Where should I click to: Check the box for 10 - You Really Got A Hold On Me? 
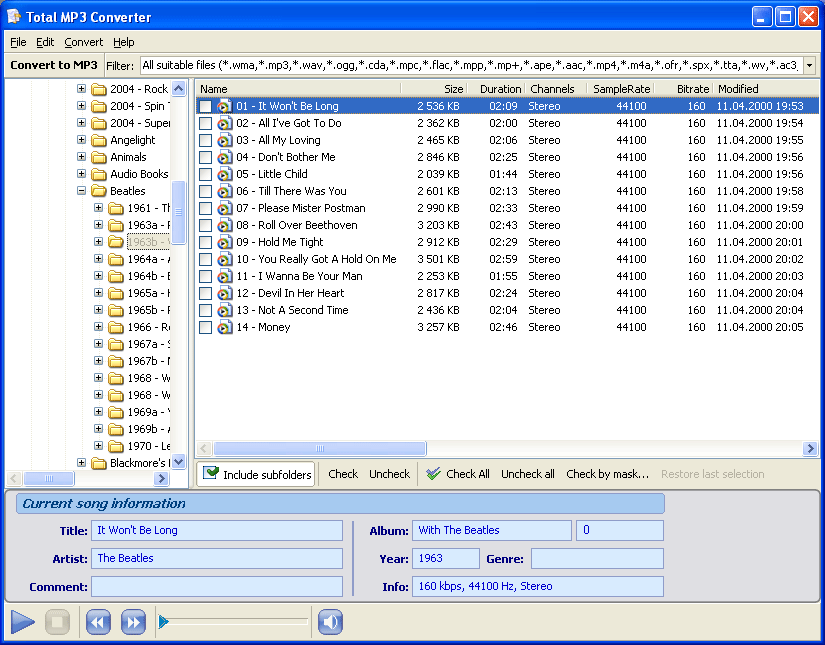(205, 259)
